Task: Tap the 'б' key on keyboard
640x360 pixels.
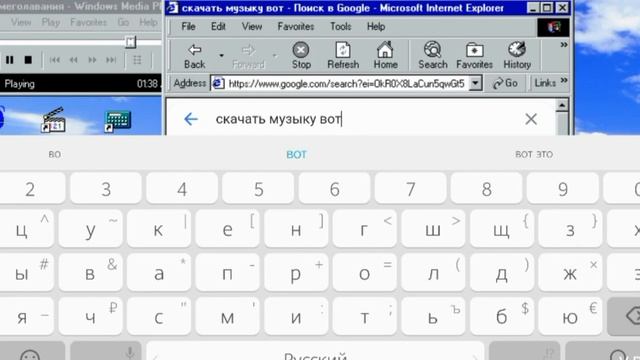Action: [x=501, y=317]
